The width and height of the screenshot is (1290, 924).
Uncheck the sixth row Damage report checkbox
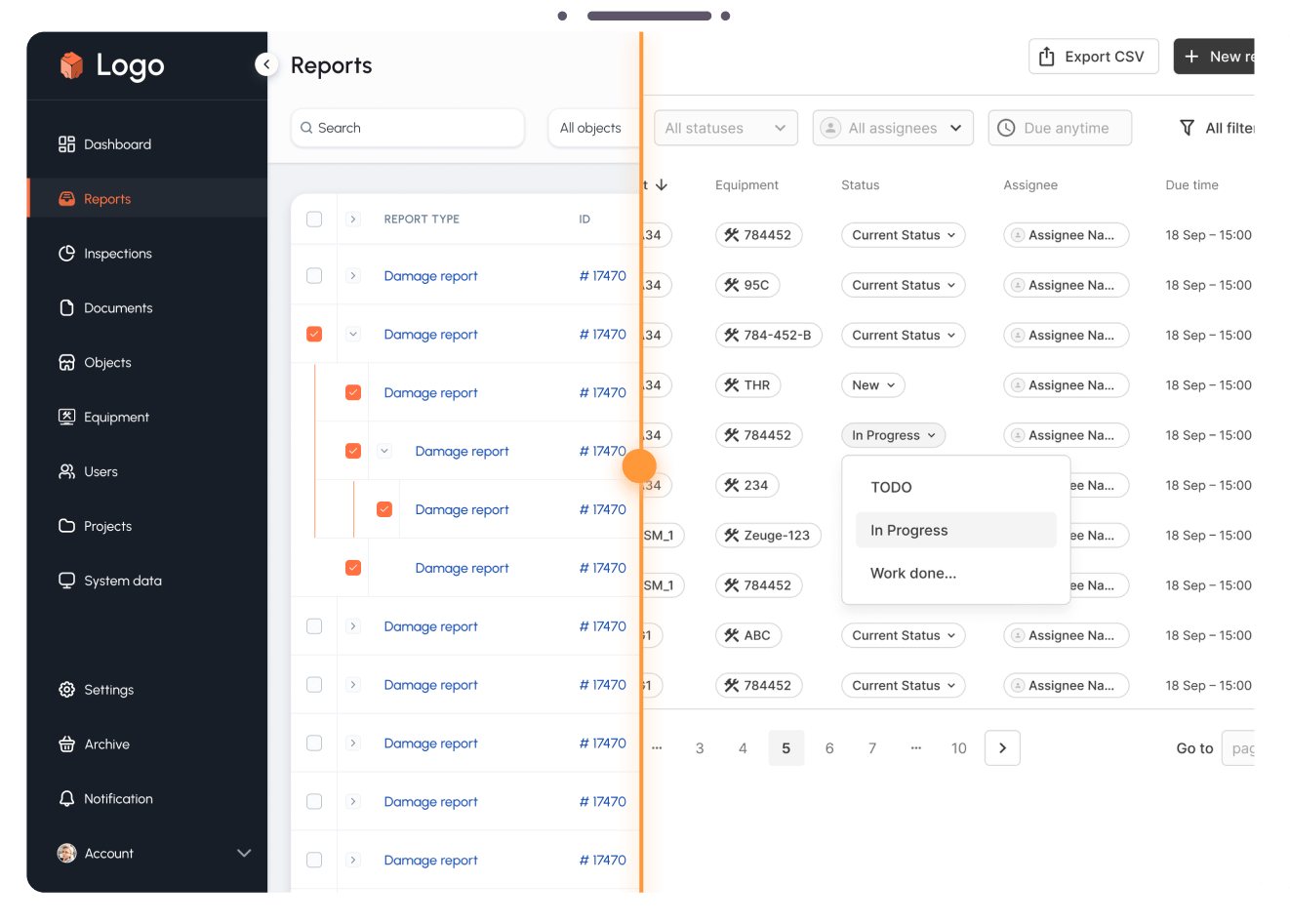(353, 568)
